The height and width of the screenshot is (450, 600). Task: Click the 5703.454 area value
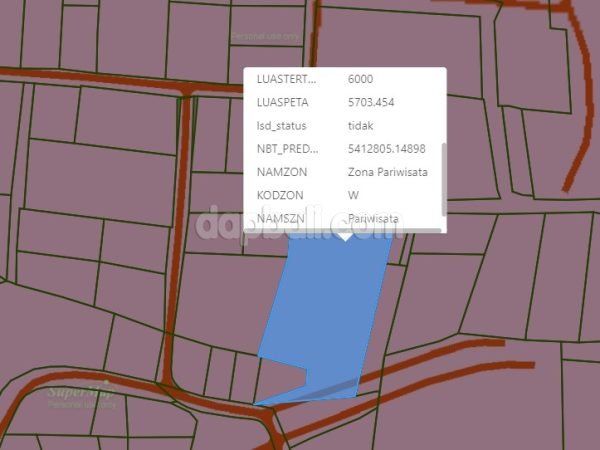pos(373,102)
